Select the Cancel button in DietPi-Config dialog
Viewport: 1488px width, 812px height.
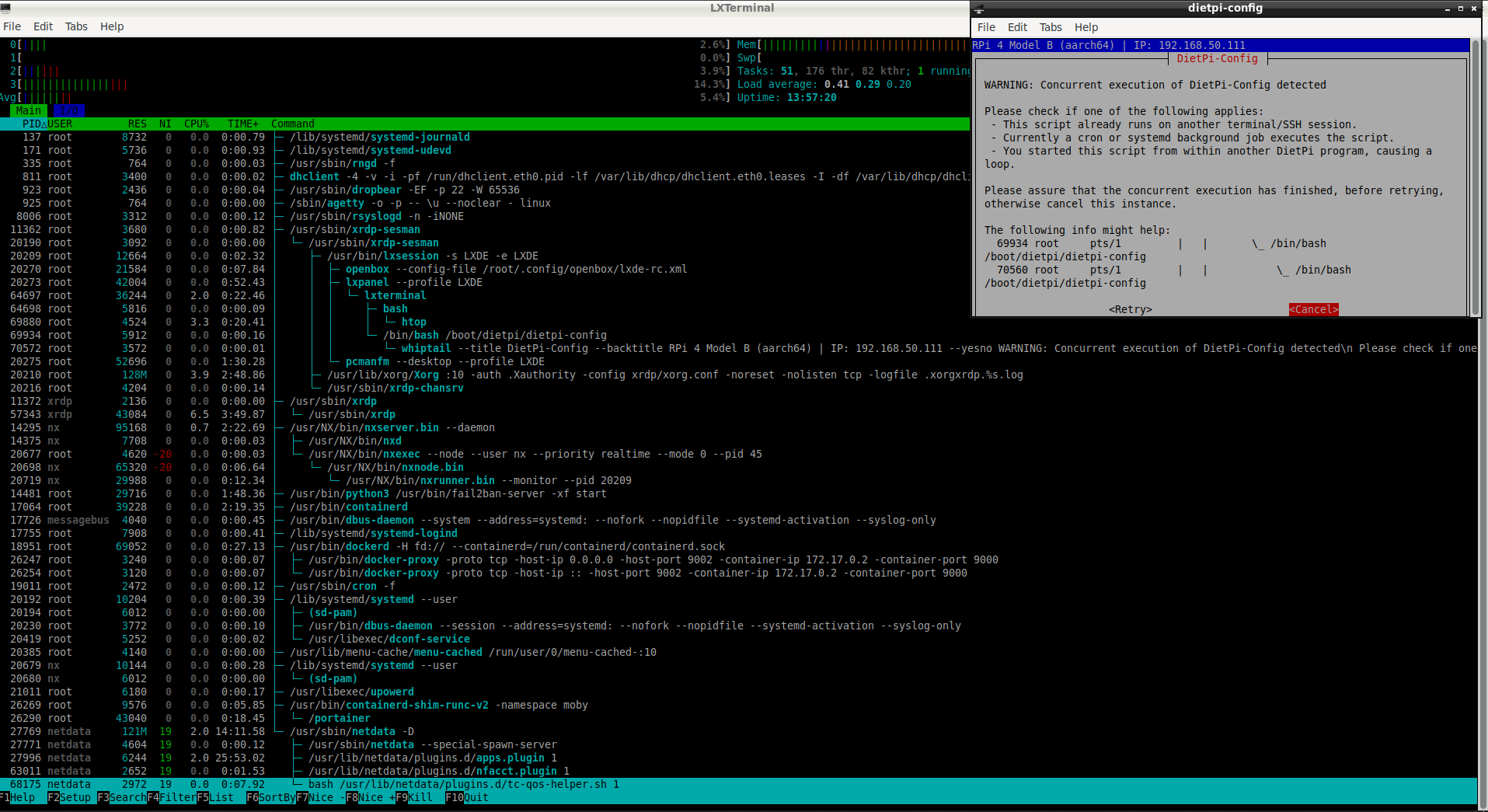(1313, 309)
